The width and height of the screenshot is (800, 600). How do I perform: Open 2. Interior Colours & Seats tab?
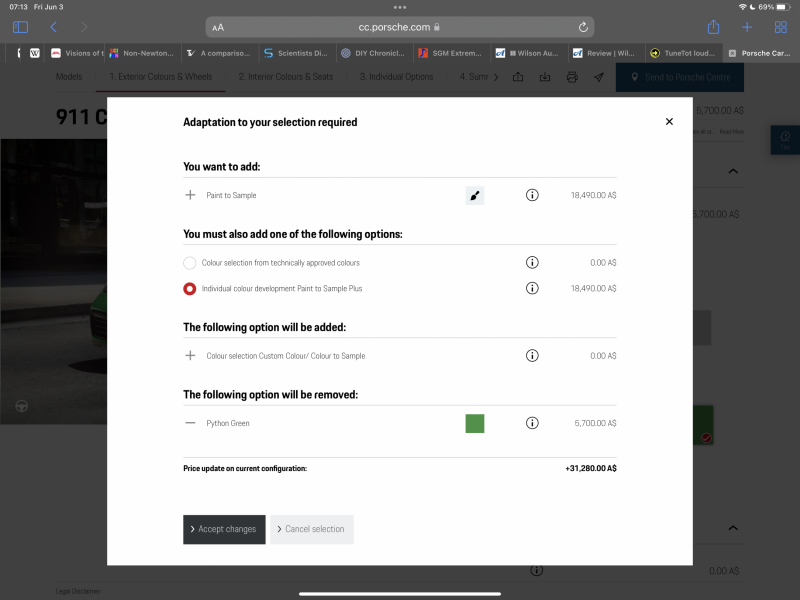[x=286, y=77]
